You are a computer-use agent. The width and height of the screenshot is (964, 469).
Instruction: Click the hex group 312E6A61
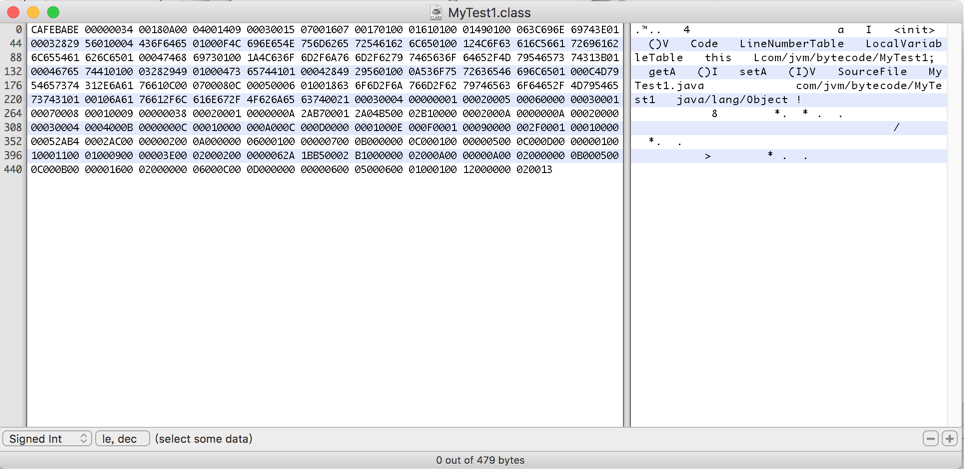coord(109,85)
